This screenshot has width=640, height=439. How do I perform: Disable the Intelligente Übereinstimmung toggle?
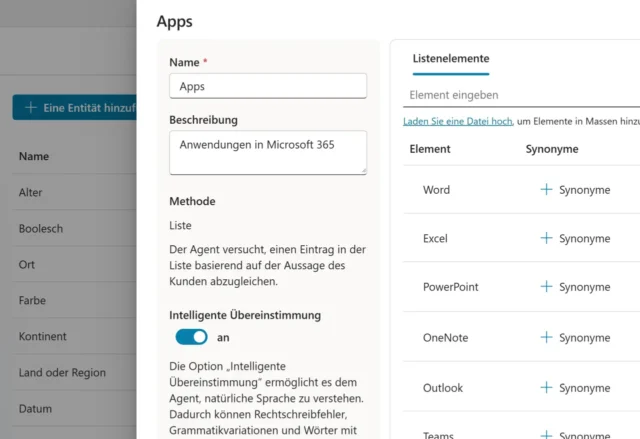191,337
